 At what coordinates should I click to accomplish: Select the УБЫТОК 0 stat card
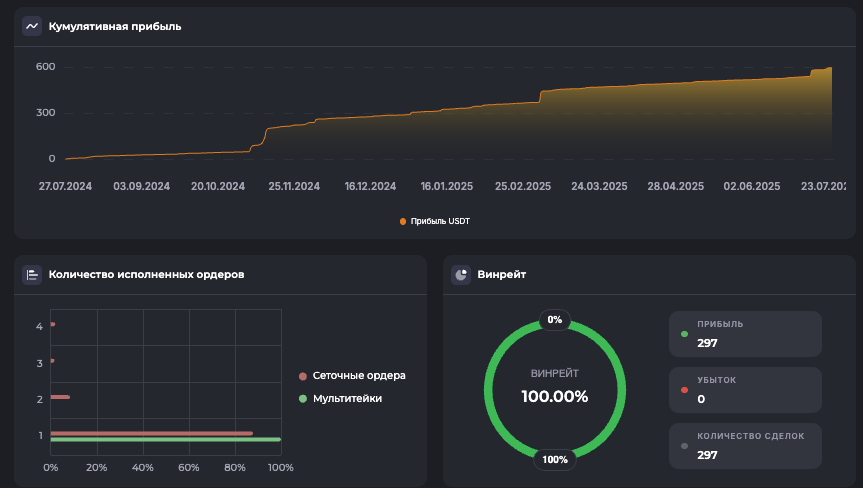point(745,390)
